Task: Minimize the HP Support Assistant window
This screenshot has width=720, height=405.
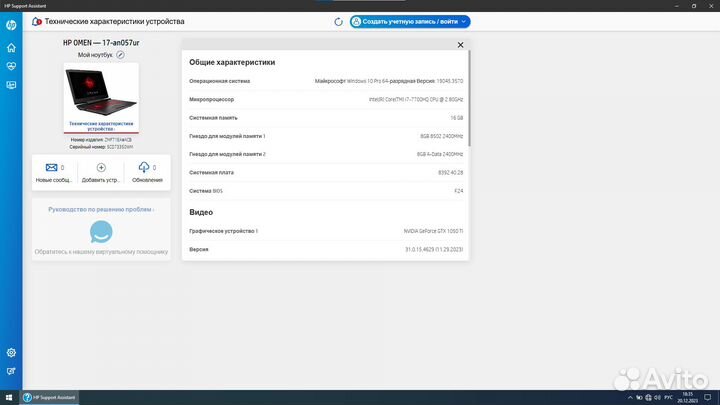Action: coord(677,6)
